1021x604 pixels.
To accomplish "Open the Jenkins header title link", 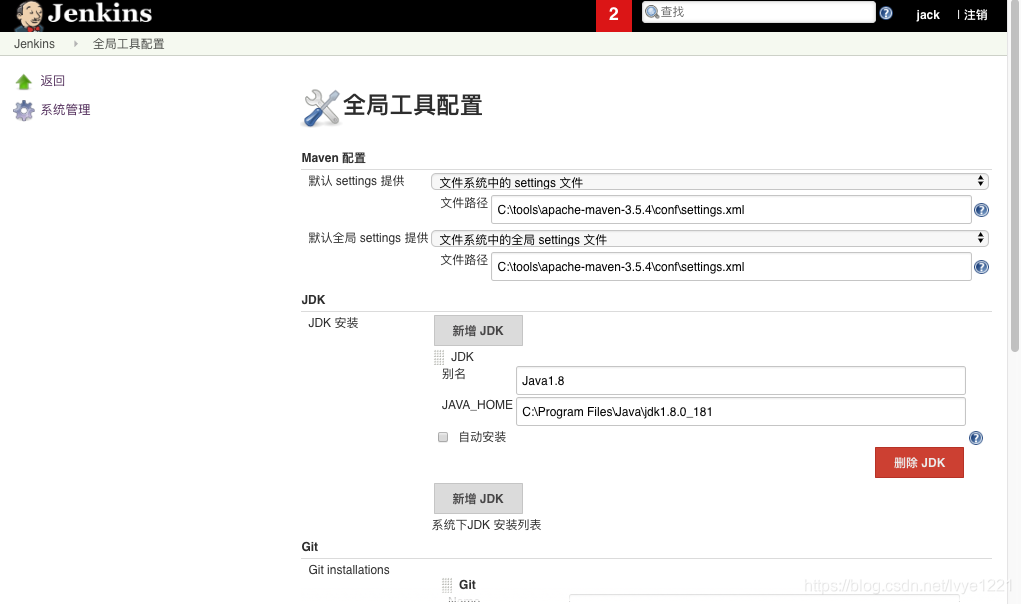I will [100, 13].
